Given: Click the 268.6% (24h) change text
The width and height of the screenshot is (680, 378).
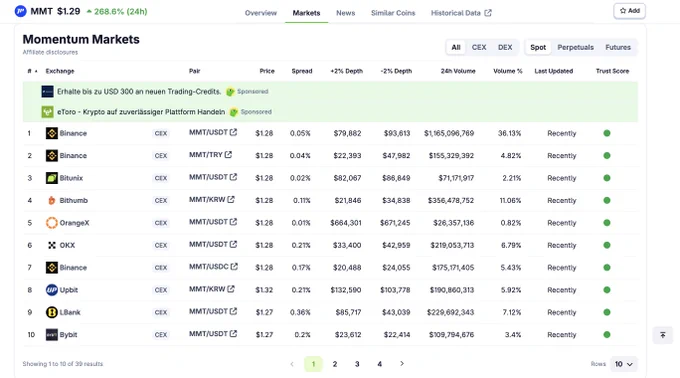Looking at the screenshot, I should coord(121,12).
